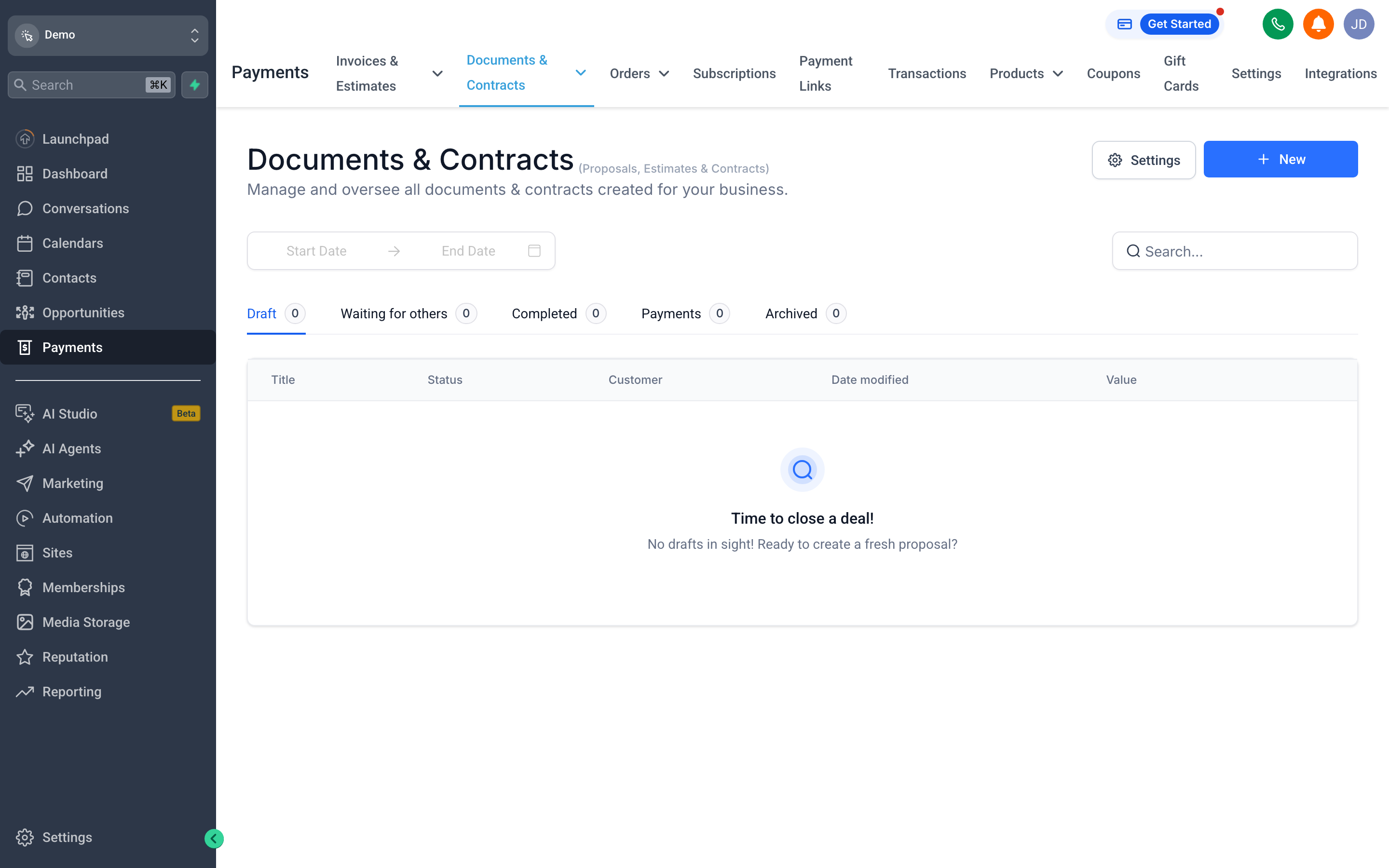Select Waiting for others tab
Viewport: 1389px width, 868px height.
point(408,313)
